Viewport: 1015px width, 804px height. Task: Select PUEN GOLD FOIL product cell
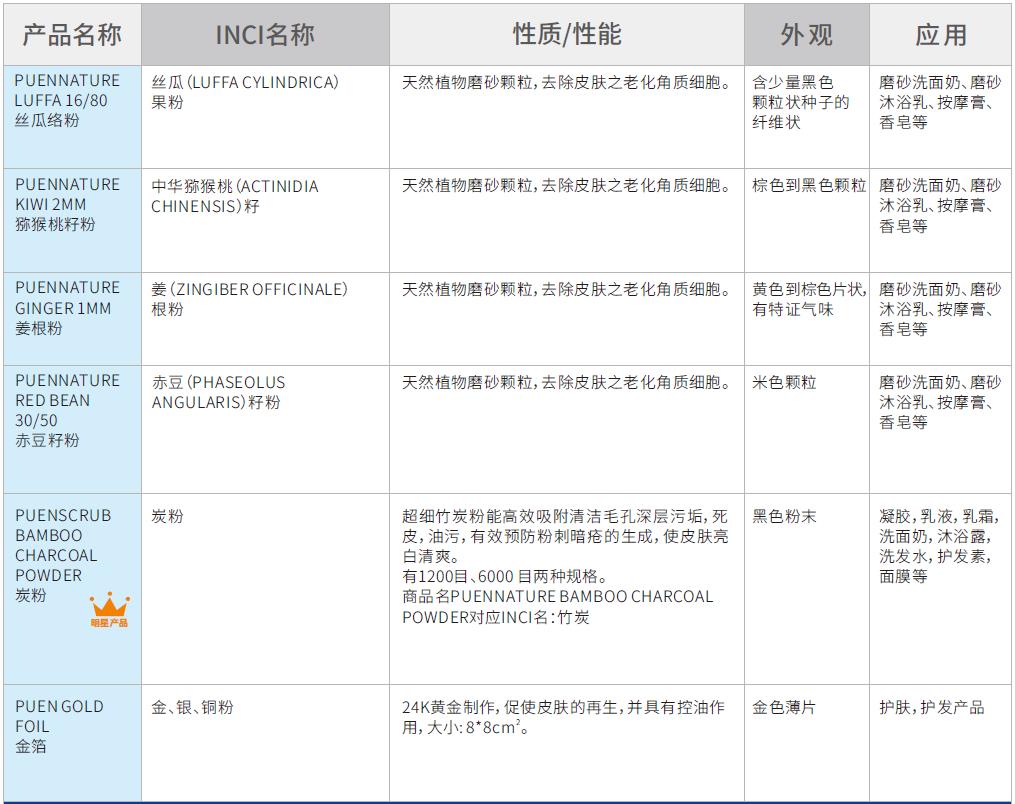(72, 743)
